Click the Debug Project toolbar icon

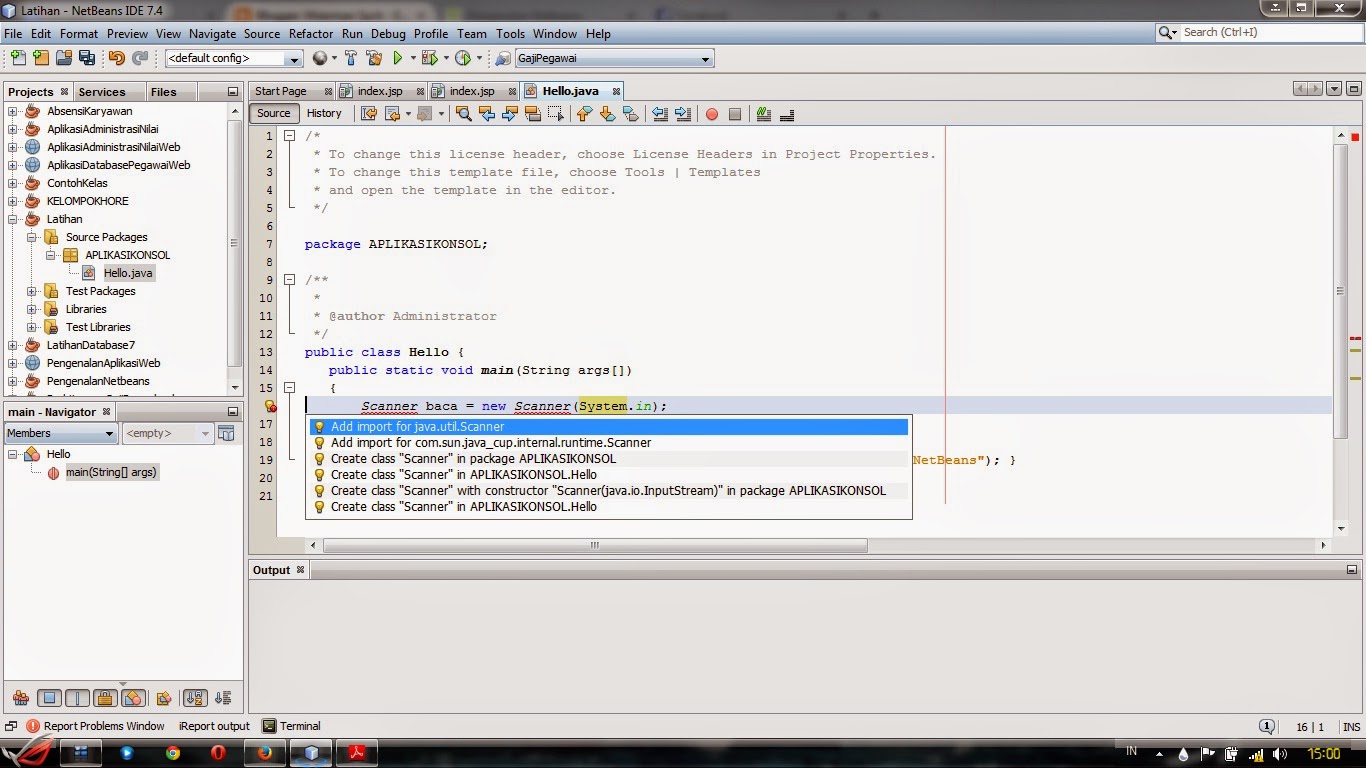tap(431, 58)
